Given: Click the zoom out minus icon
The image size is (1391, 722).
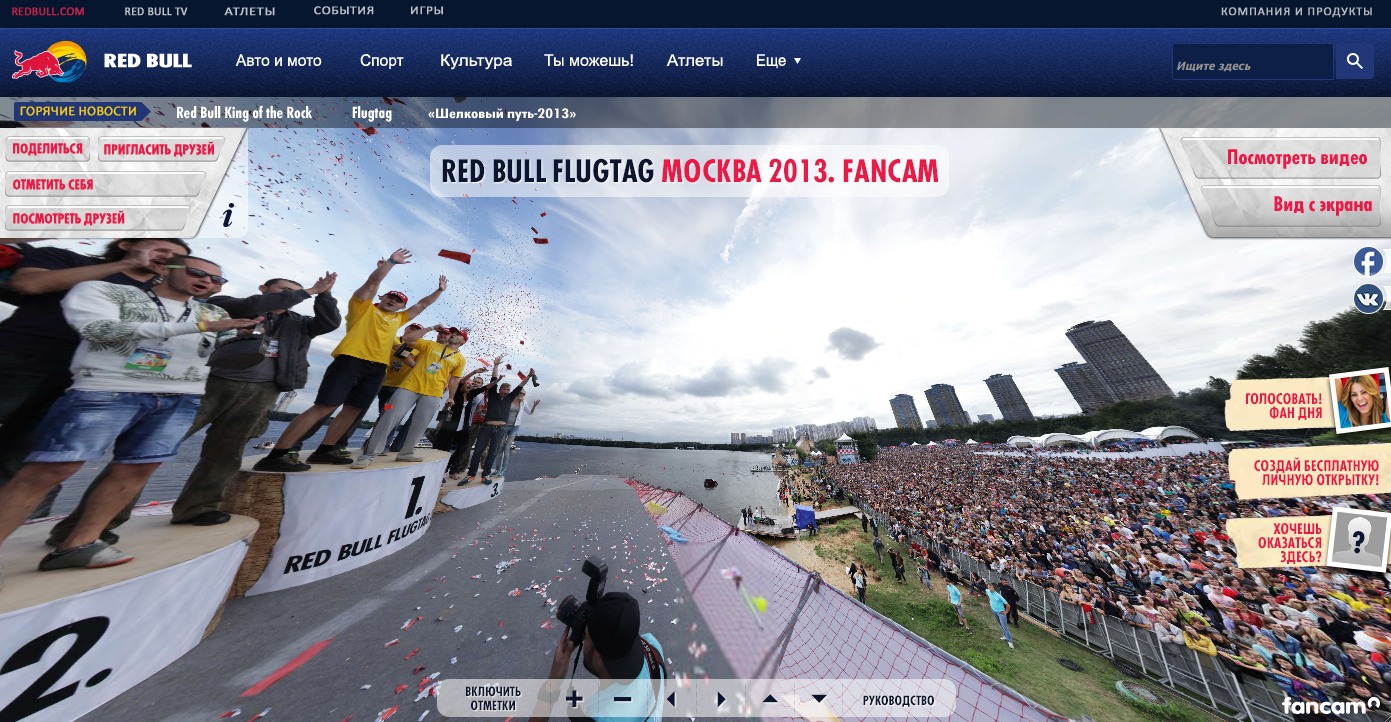Looking at the screenshot, I should click(622, 699).
